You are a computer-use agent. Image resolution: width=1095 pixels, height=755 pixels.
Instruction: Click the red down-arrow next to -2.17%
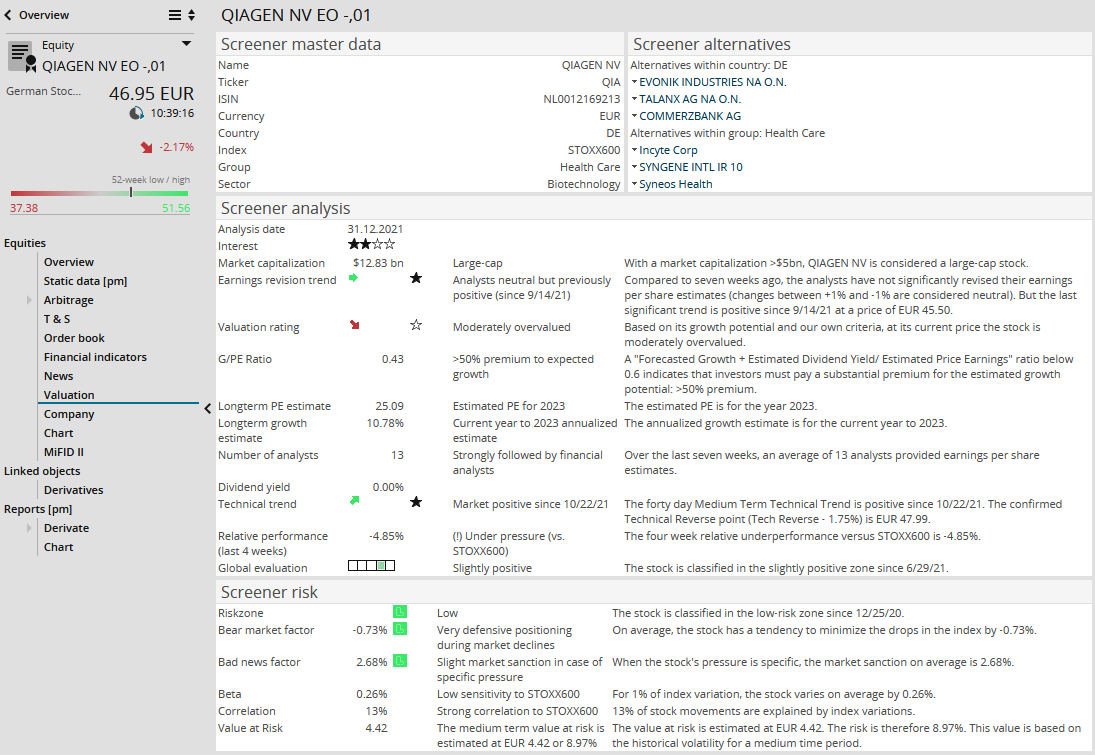(146, 147)
